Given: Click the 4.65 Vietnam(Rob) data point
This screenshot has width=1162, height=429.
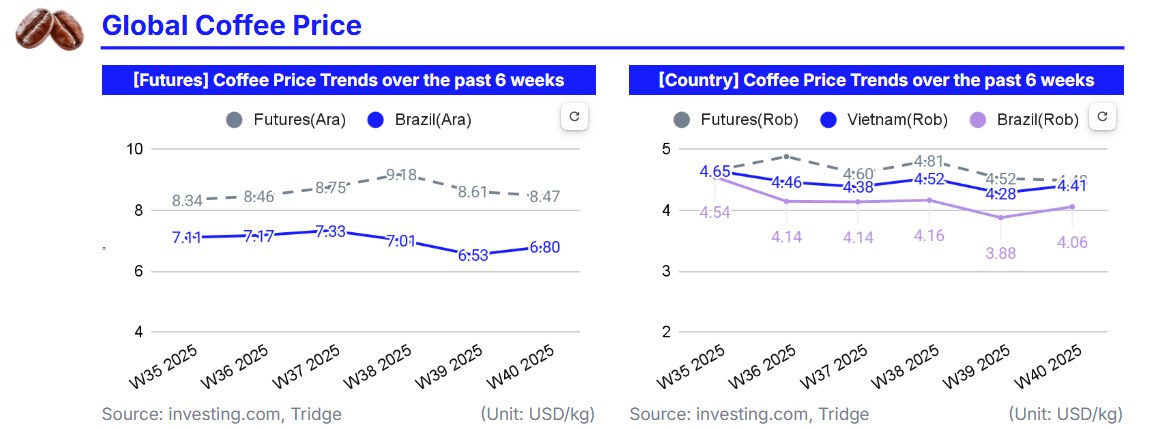Looking at the screenshot, I should click(716, 171).
